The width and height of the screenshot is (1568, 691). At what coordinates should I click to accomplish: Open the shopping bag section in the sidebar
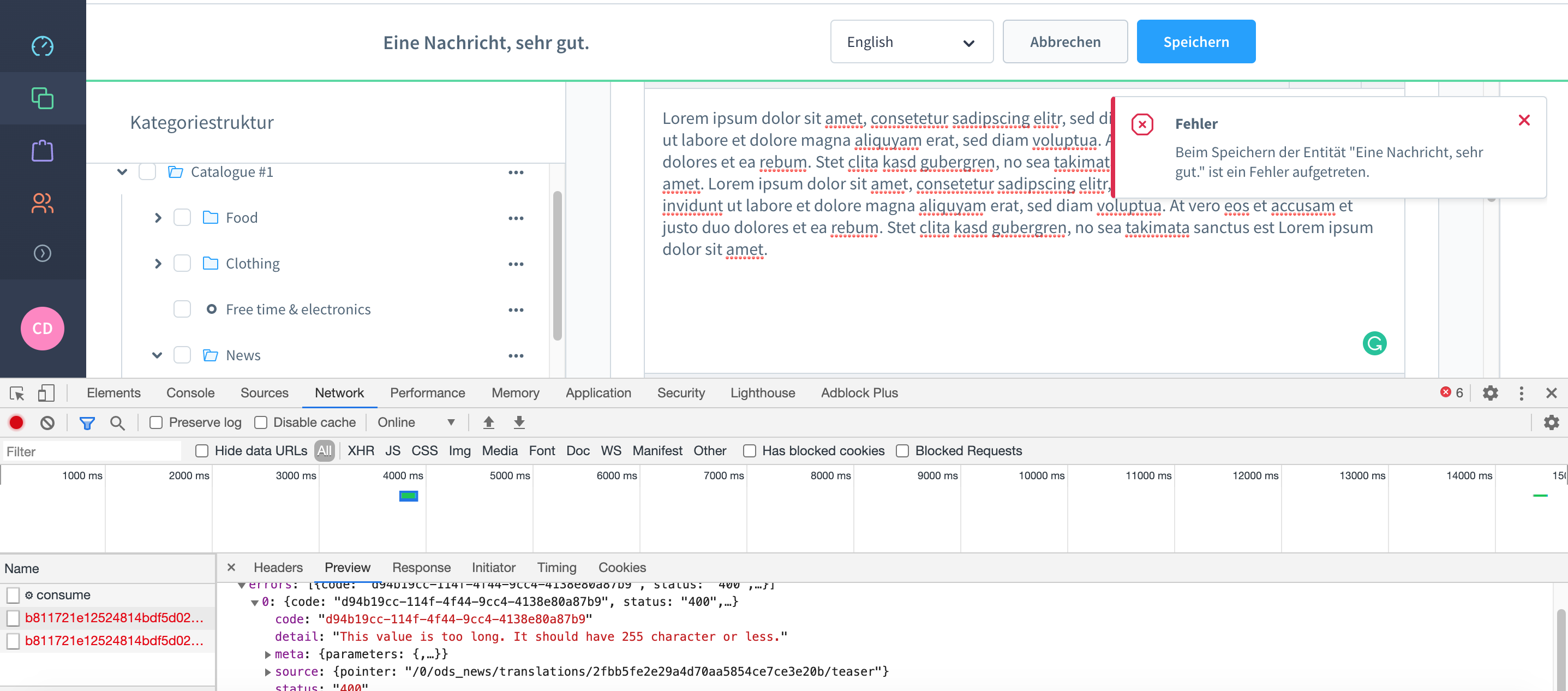(42, 151)
